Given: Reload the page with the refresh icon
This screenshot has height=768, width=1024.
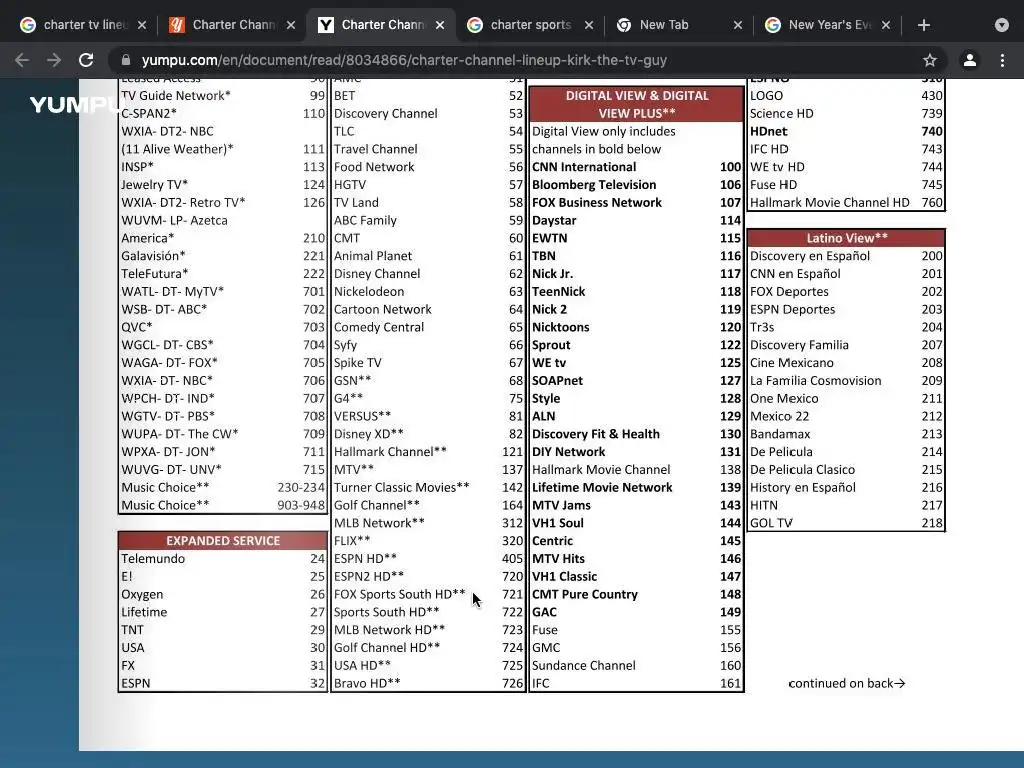Looking at the screenshot, I should (x=86, y=60).
